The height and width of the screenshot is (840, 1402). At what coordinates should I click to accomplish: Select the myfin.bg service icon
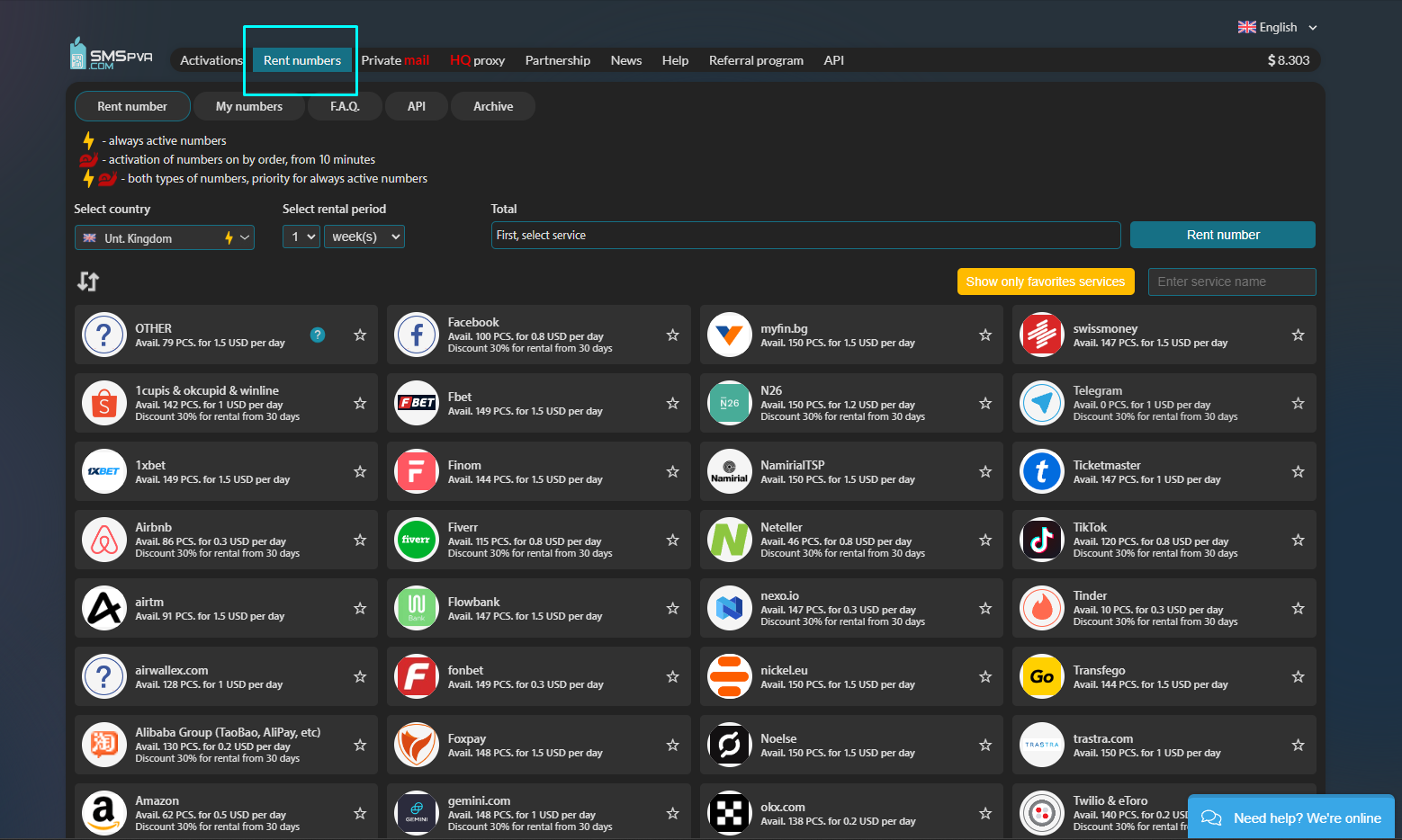click(x=730, y=335)
